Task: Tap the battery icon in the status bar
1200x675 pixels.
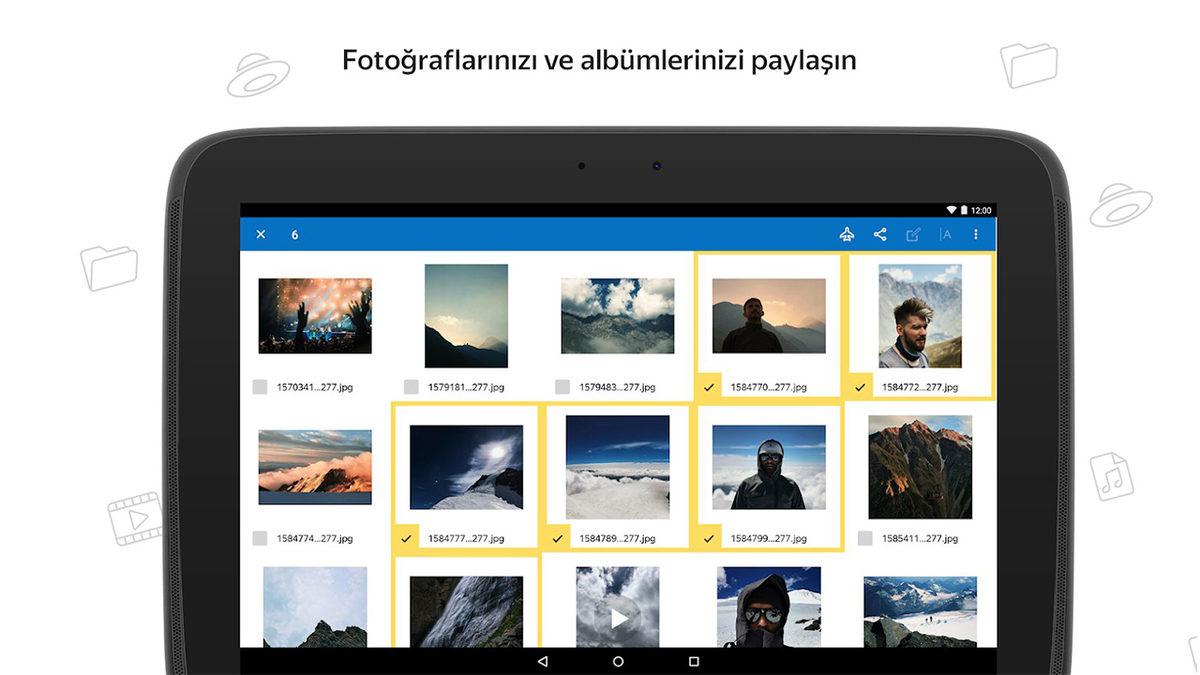Action: click(x=964, y=209)
